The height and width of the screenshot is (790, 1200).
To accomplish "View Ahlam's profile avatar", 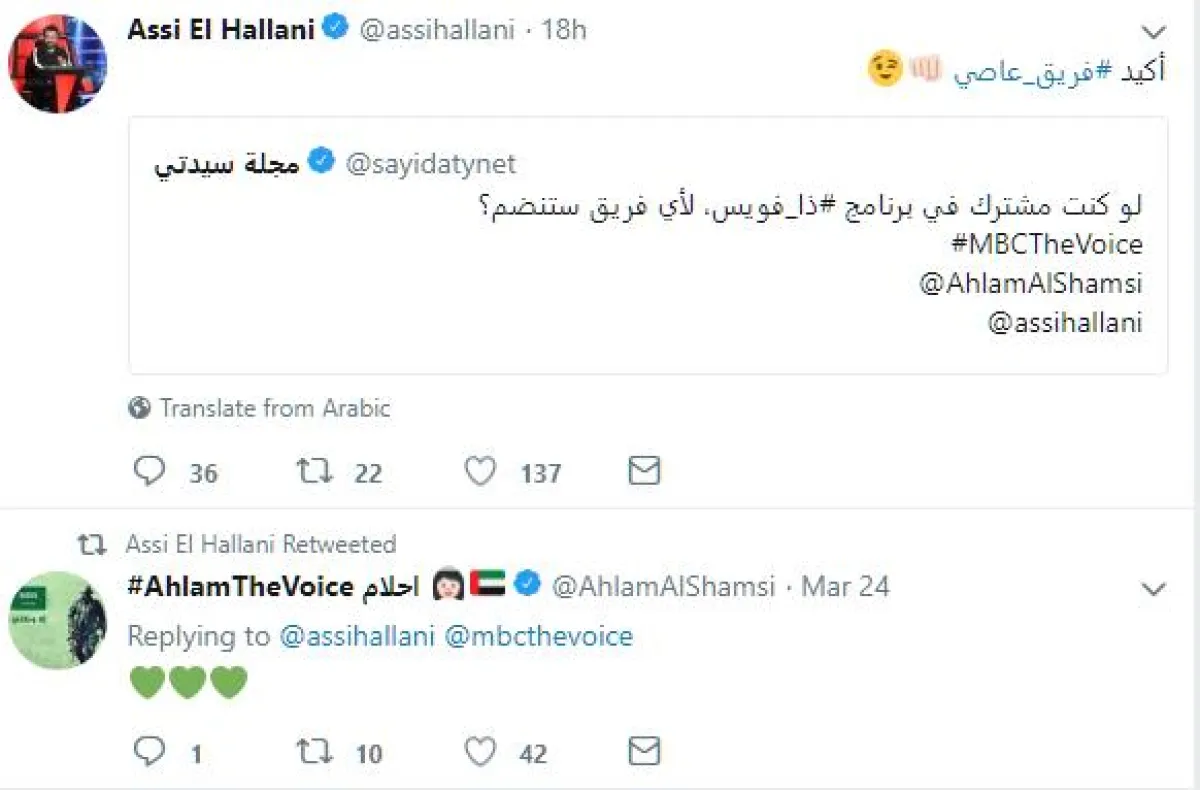I will coord(58,621).
